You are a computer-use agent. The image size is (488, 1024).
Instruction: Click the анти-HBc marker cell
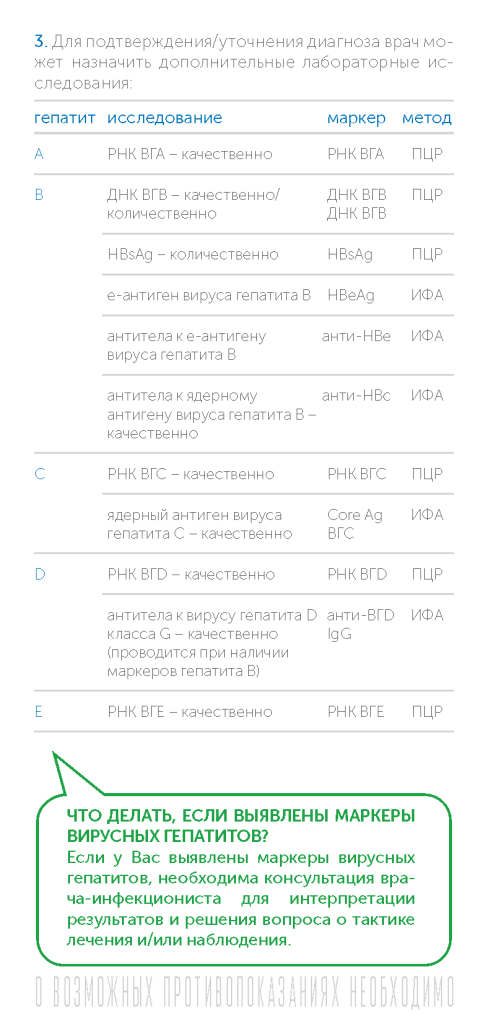click(356, 396)
